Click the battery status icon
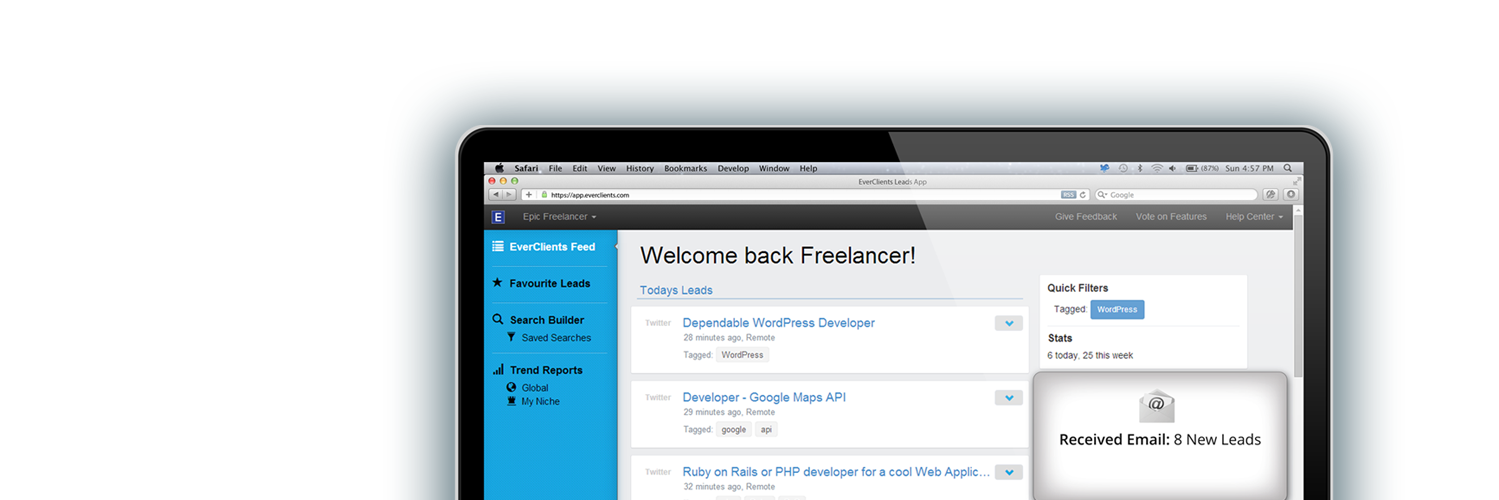Screen dimensions: 1499x500 click(1192, 168)
